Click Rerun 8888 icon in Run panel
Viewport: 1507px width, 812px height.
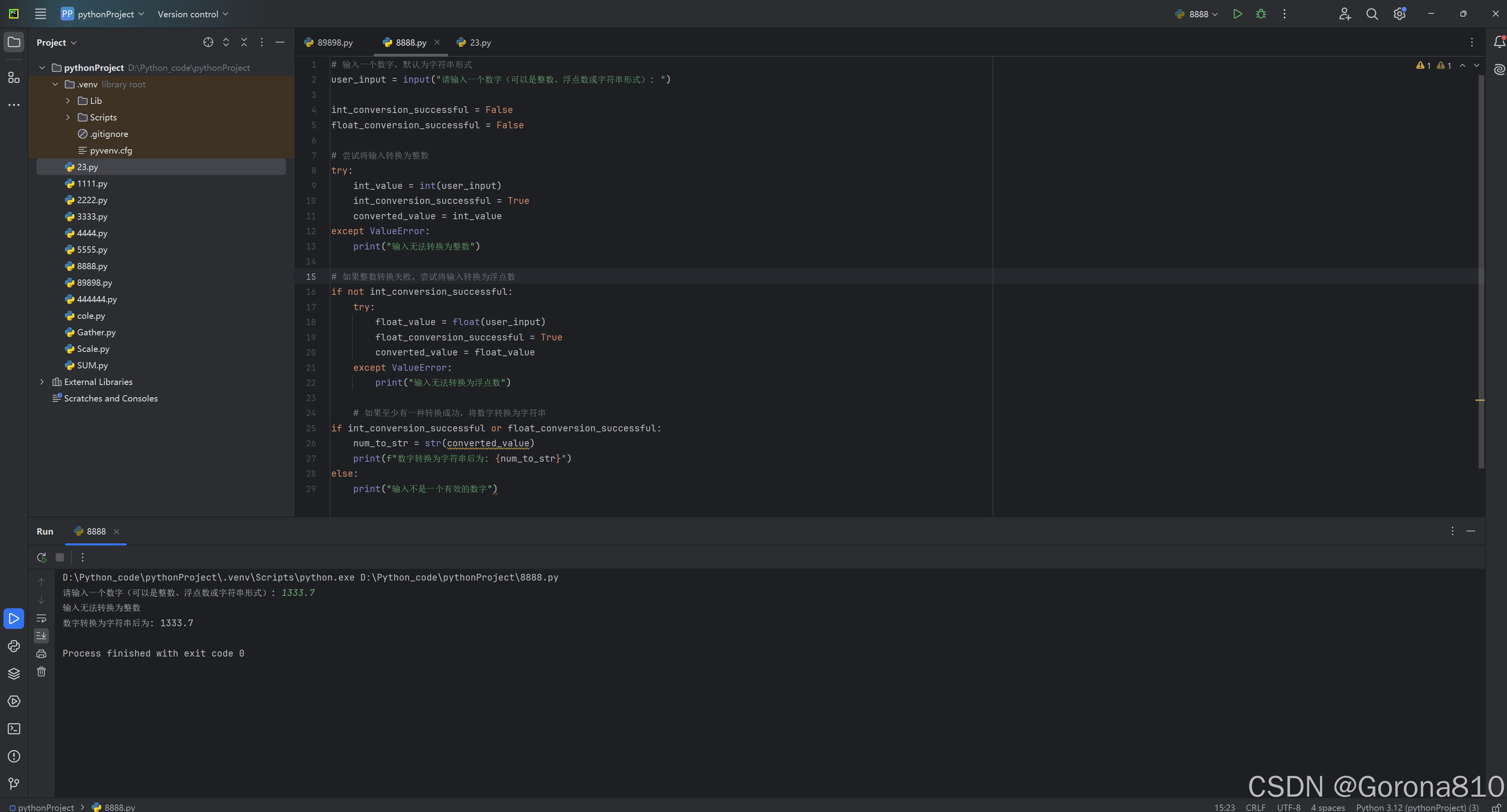(41, 558)
